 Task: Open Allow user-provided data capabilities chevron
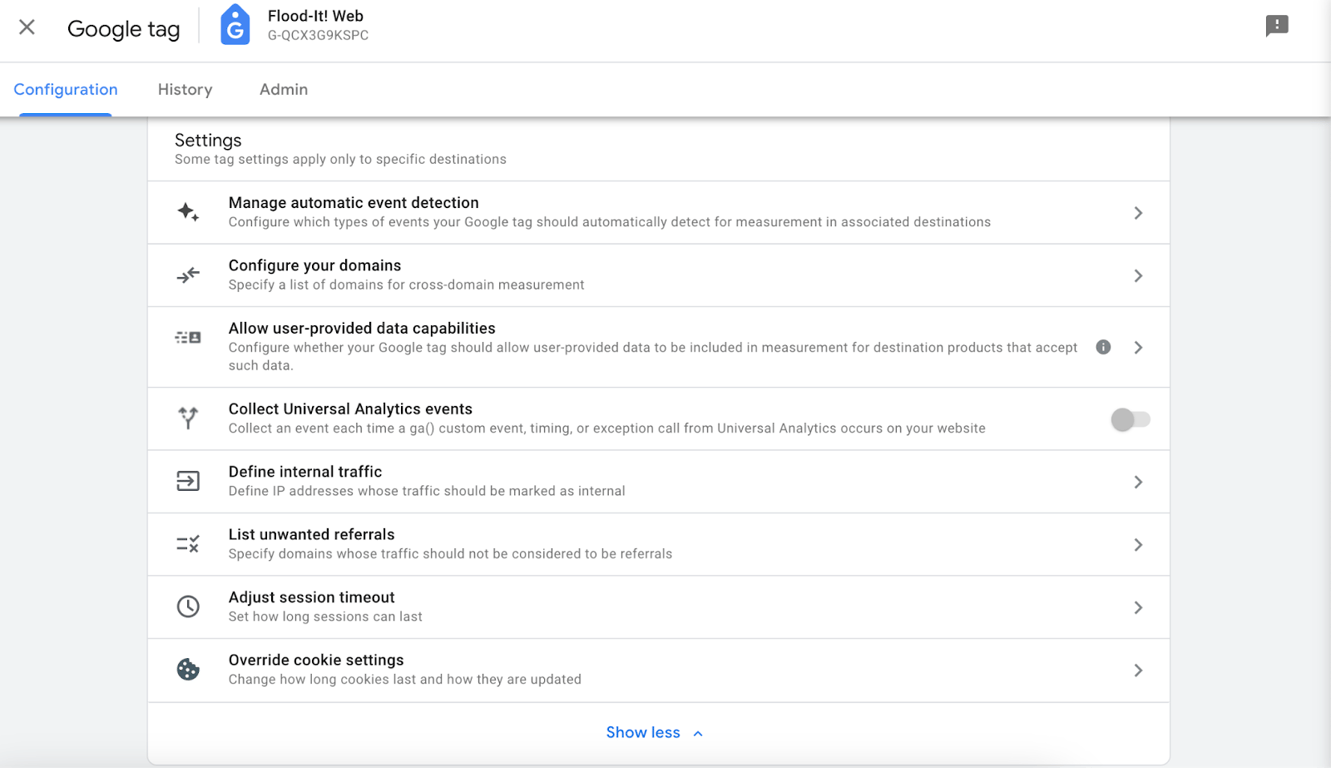click(1138, 347)
